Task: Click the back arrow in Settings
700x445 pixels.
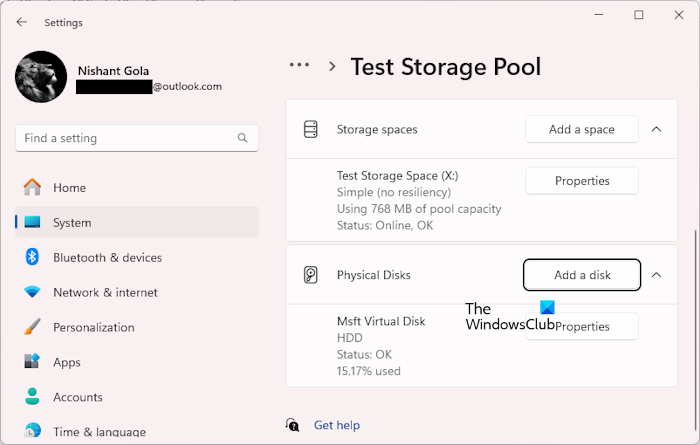Action: [22, 22]
